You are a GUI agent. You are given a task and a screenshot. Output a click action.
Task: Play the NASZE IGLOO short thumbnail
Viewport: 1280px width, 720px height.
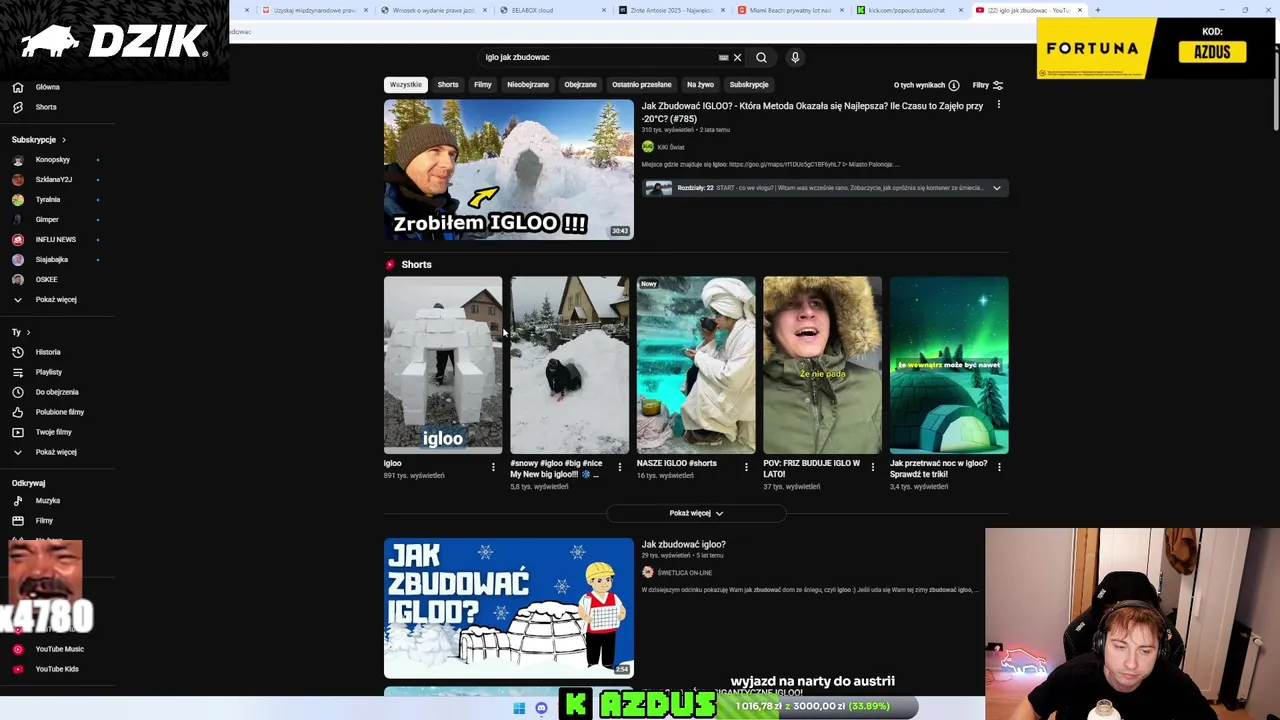(x=696, y=365)
